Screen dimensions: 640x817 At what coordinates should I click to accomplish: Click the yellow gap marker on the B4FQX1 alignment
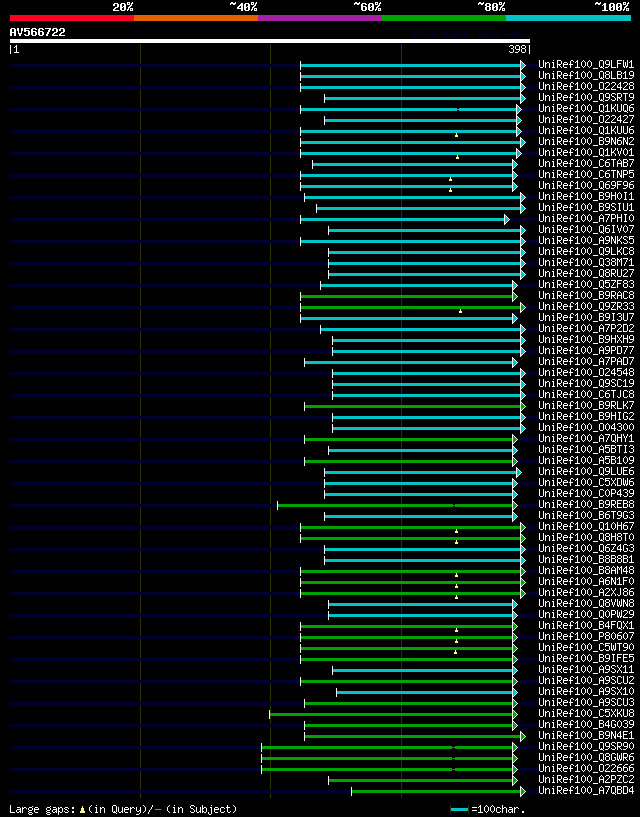point(457,630)
